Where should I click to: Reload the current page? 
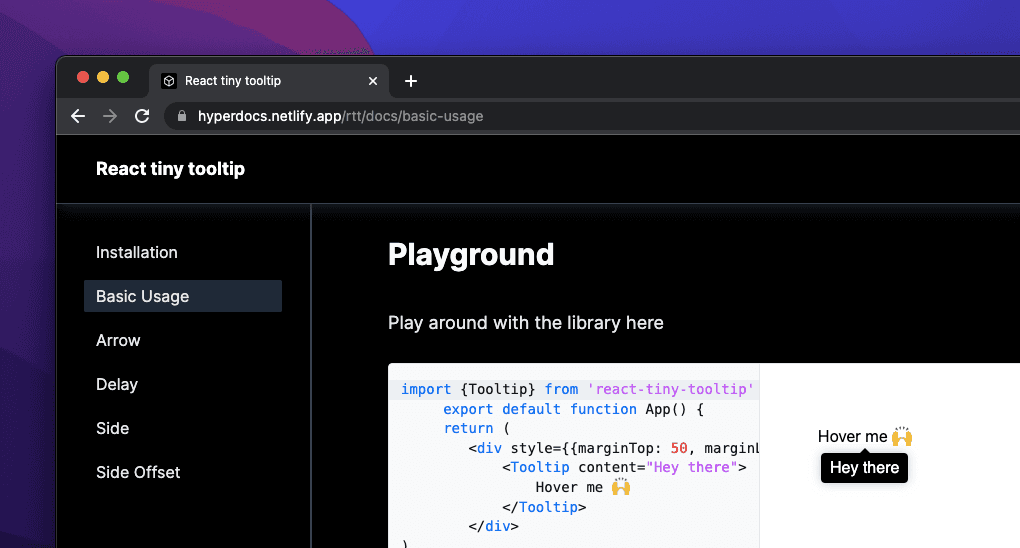coord(142,116)
